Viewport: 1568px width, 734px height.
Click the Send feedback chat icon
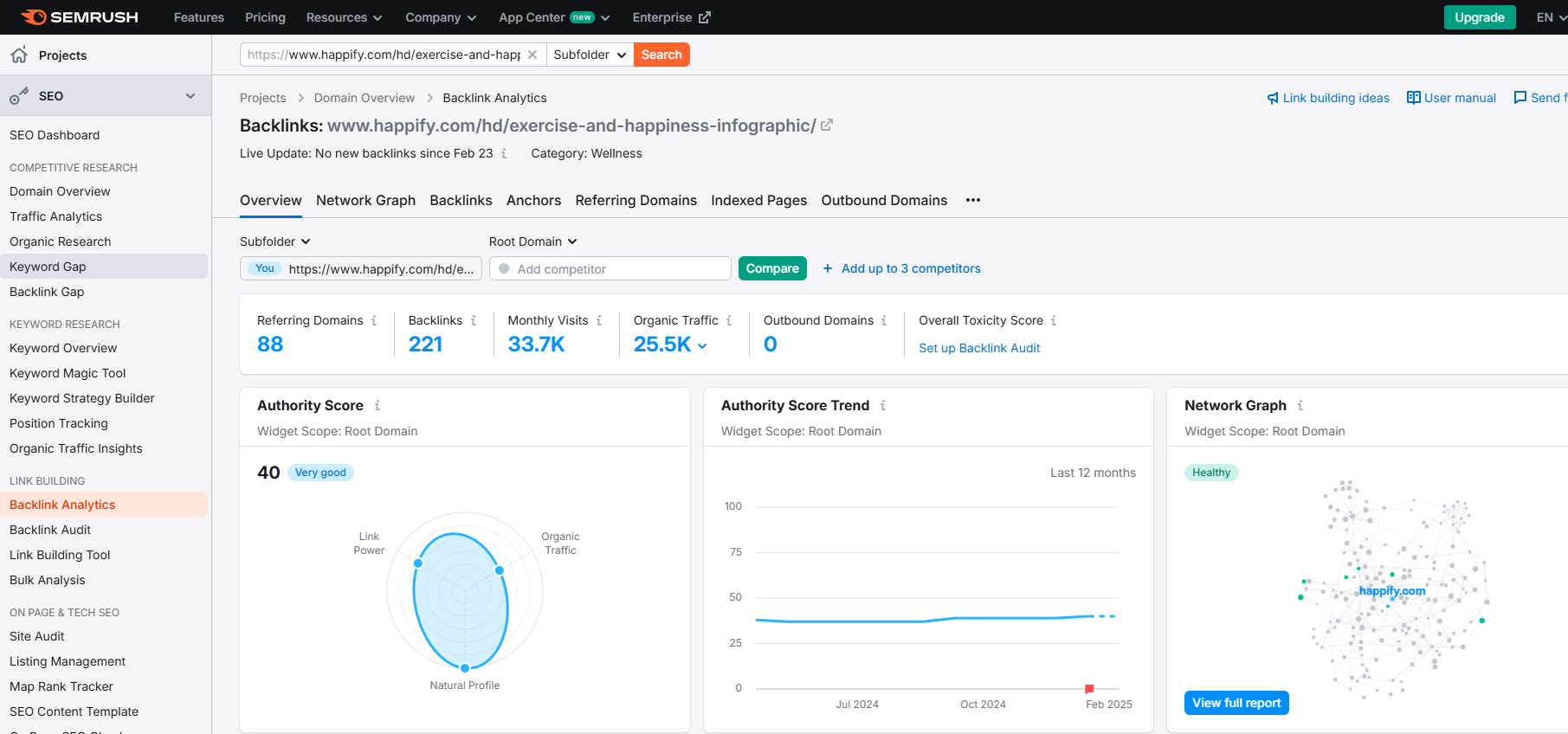(1520, 98)
